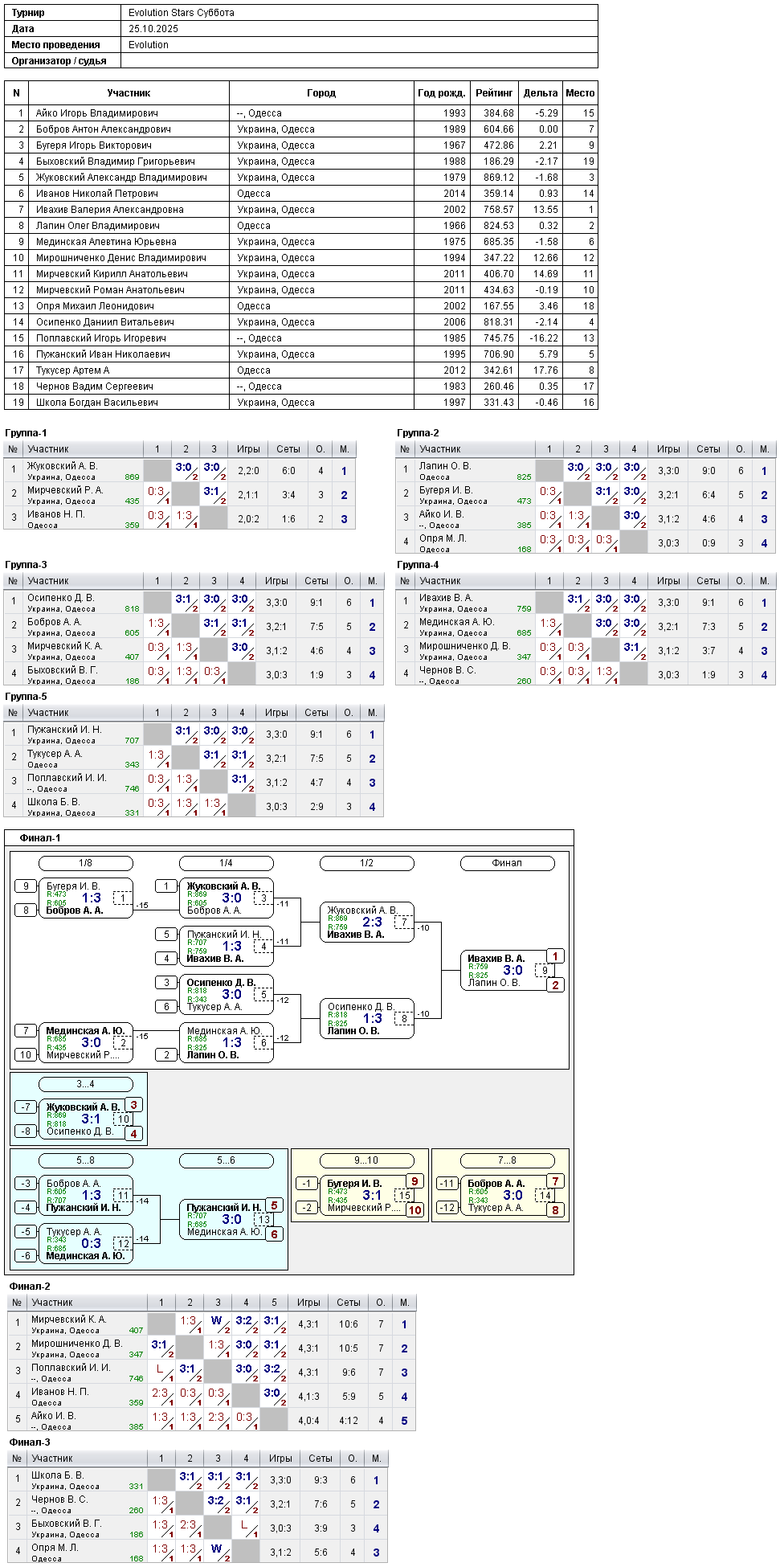The height and width of the screenshot is (1567, 784).
Task: Click city "--, Одесса" in Поплавский Игорь row
Action: [x=259, y=338]
